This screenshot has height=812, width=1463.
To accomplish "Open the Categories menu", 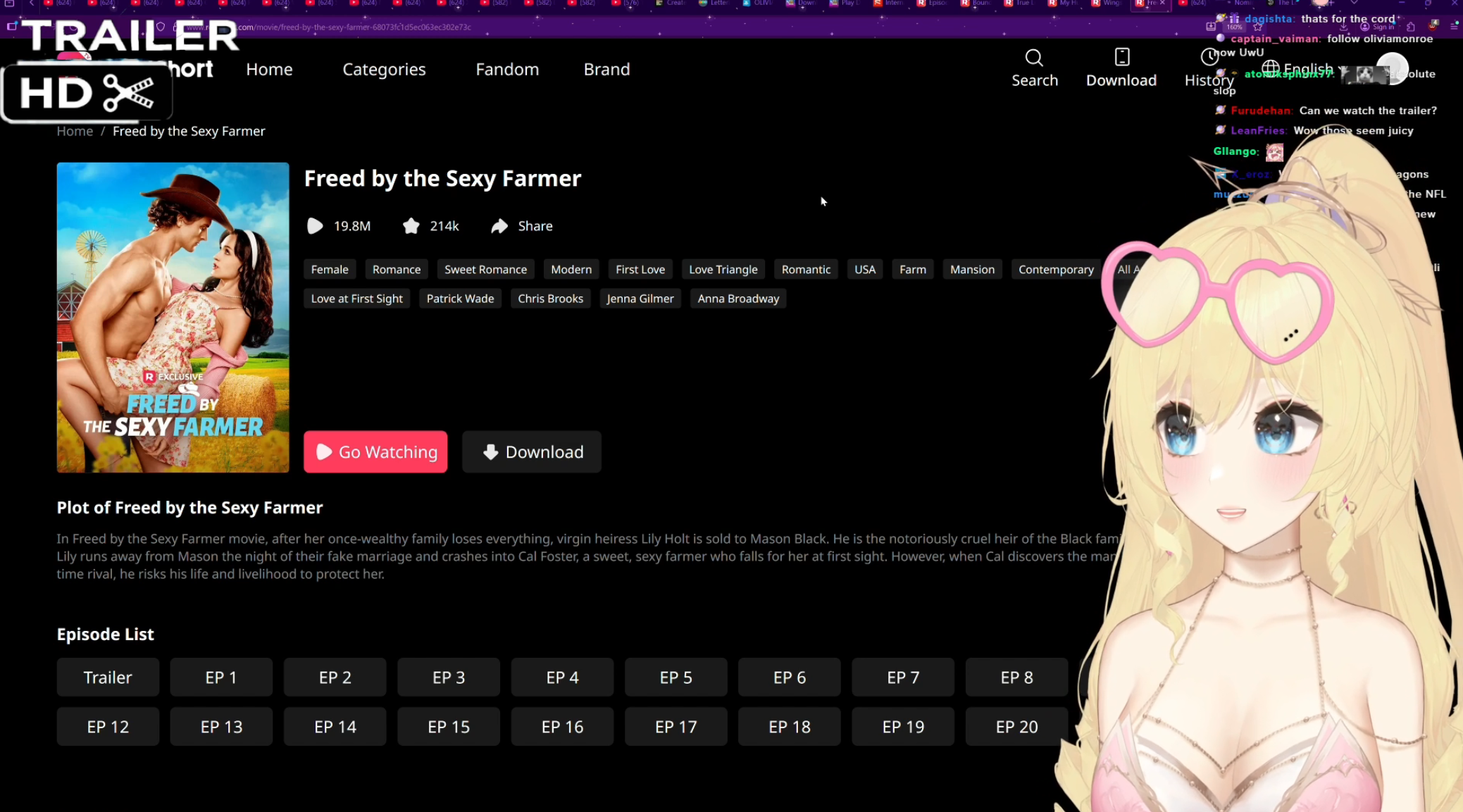I will click(x=384, y=69).
